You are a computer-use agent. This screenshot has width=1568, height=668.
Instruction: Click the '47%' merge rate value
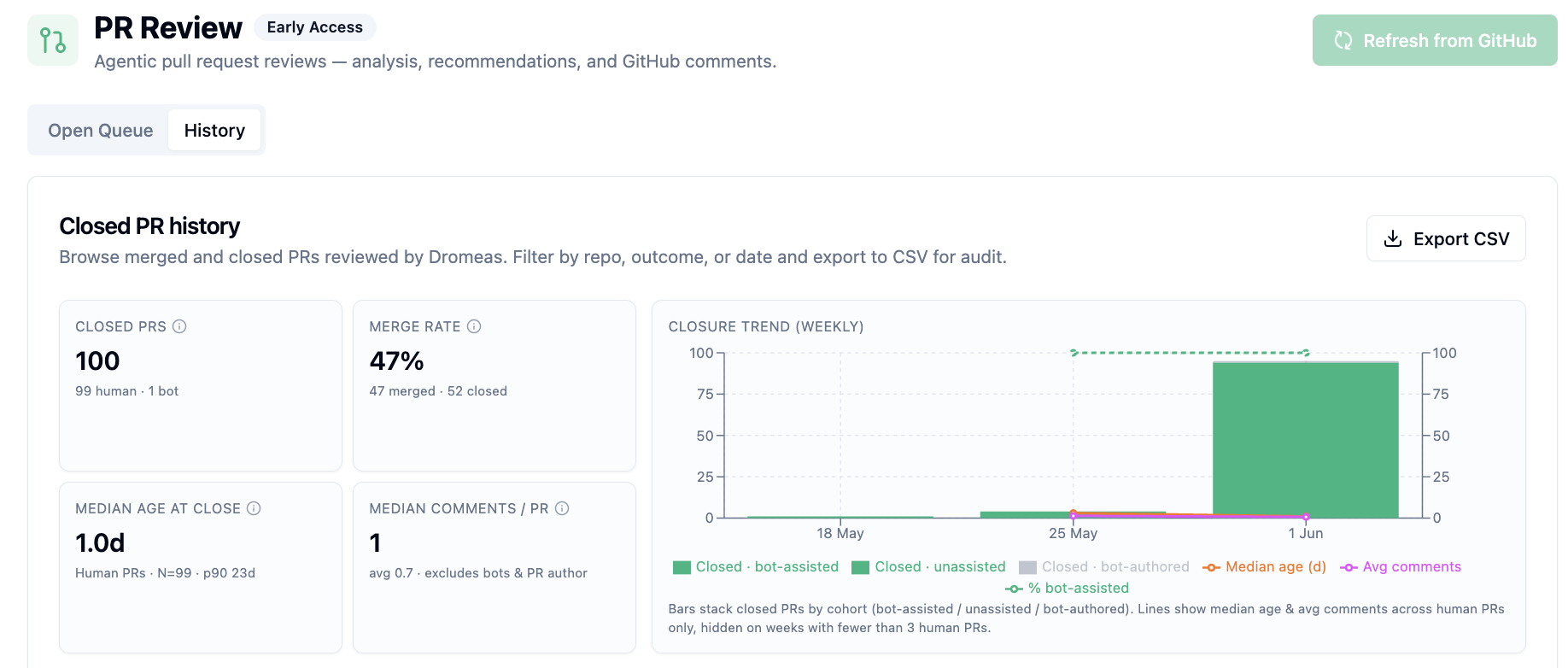[396, 361]
